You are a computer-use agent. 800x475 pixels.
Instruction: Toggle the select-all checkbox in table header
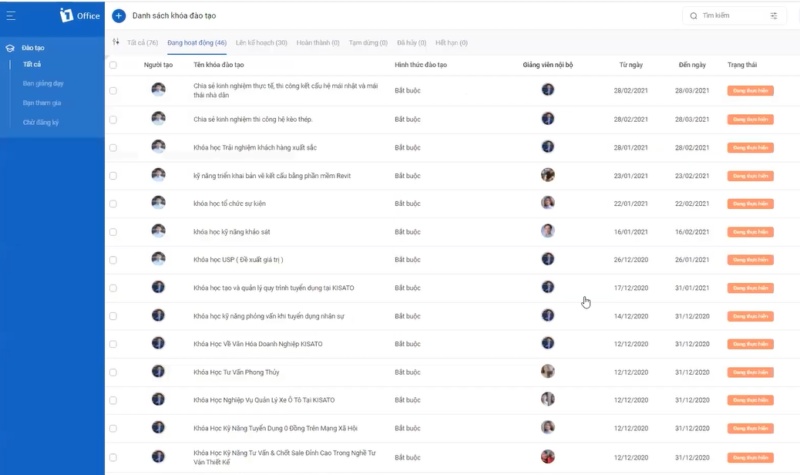pos(113,65)
